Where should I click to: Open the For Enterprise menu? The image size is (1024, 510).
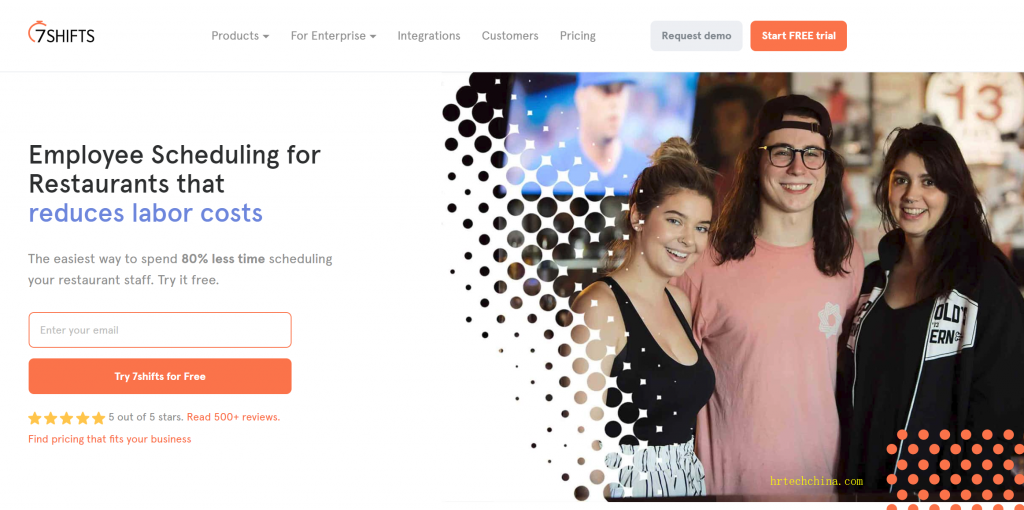point(333,36)
